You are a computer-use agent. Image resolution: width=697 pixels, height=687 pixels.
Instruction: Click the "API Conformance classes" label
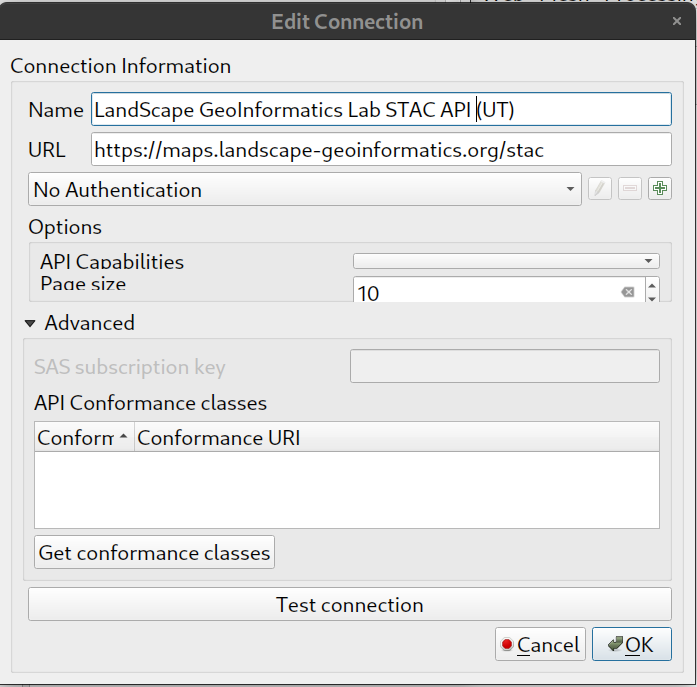pos(151,403)
